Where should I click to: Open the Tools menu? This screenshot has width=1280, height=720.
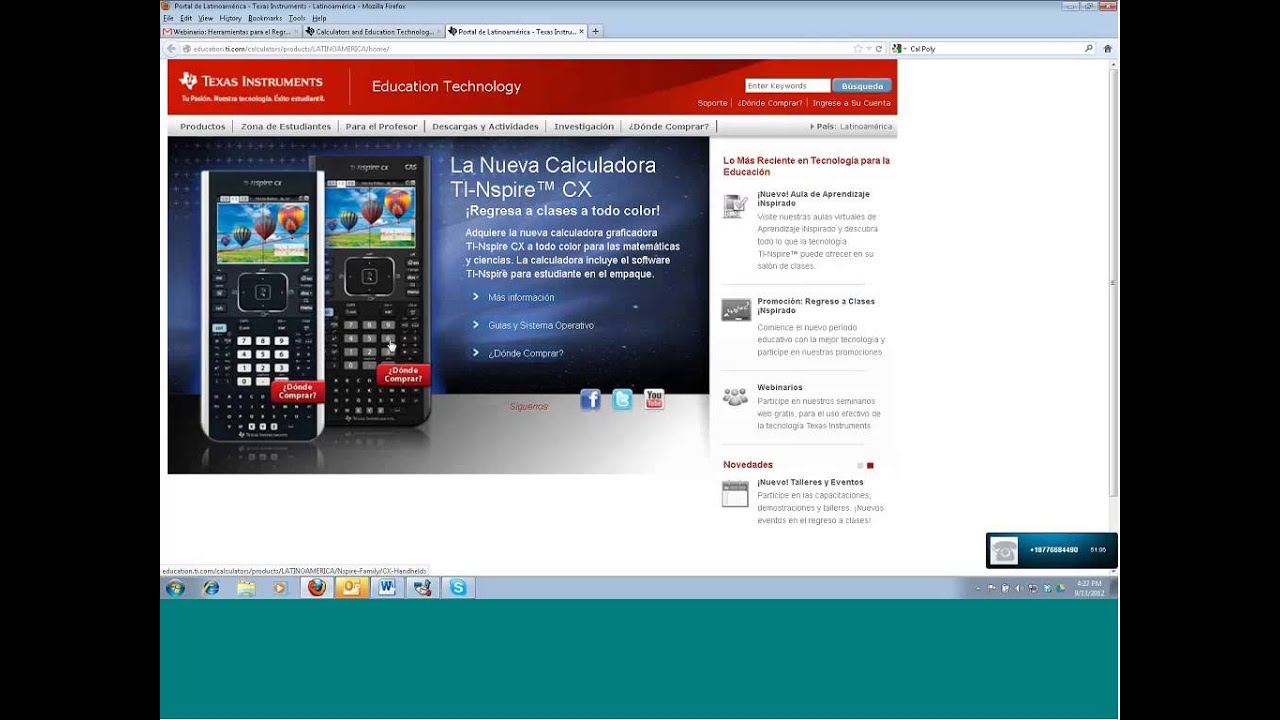[297, 18]
